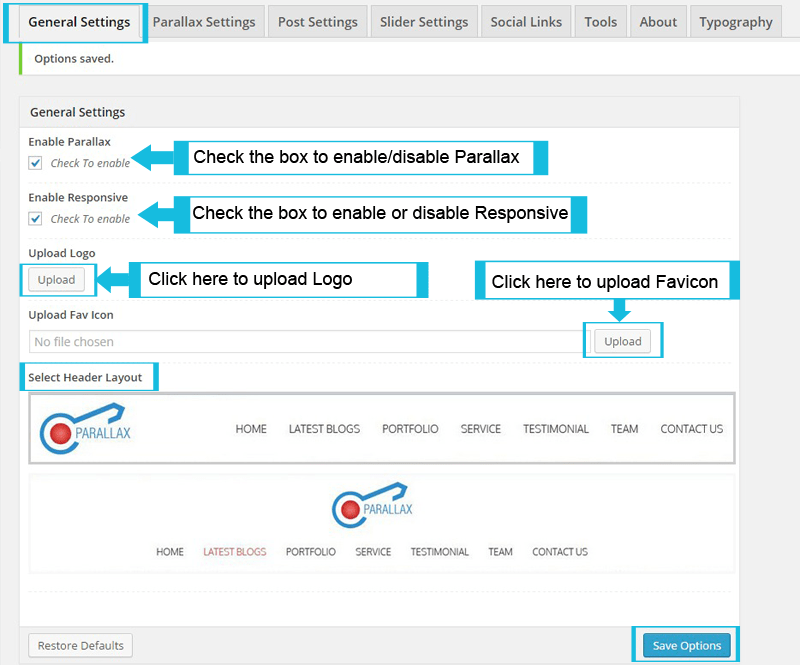Click the Upload button for Fav Icon
The height and width of the screenshot is (665, 800).
point(622,341)
